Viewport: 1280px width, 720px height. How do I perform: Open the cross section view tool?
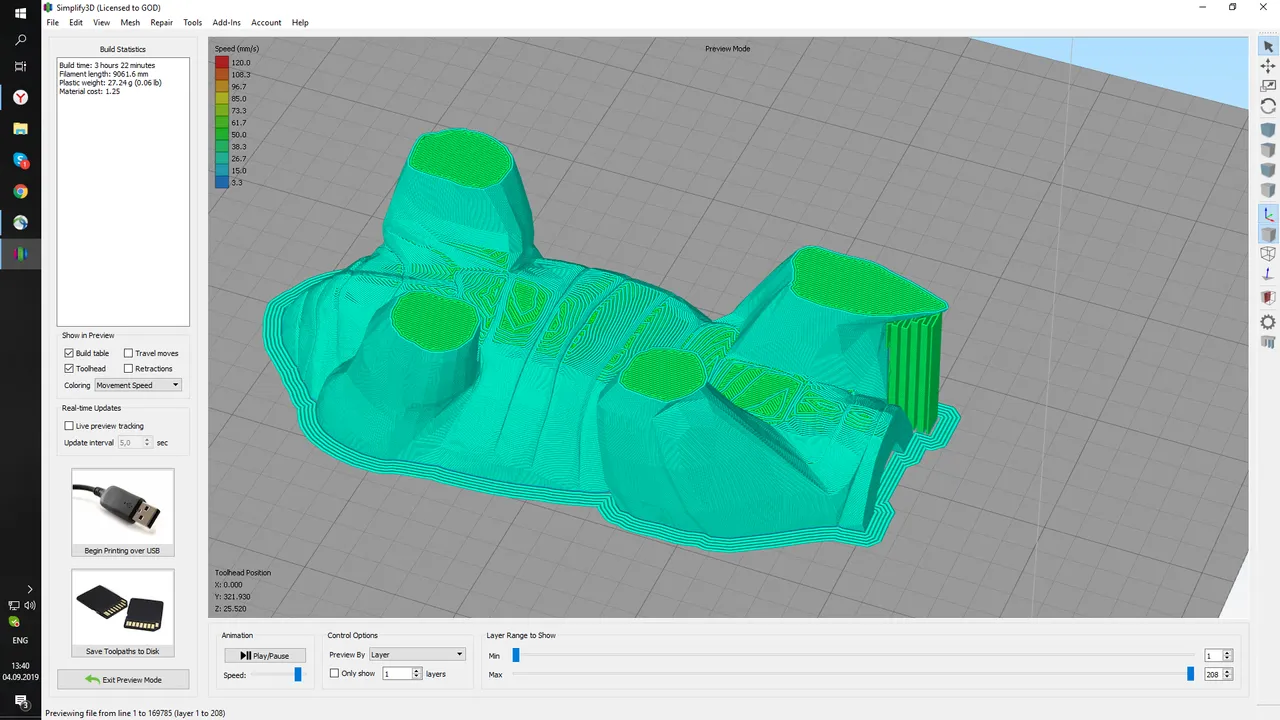pos(1268,298)
